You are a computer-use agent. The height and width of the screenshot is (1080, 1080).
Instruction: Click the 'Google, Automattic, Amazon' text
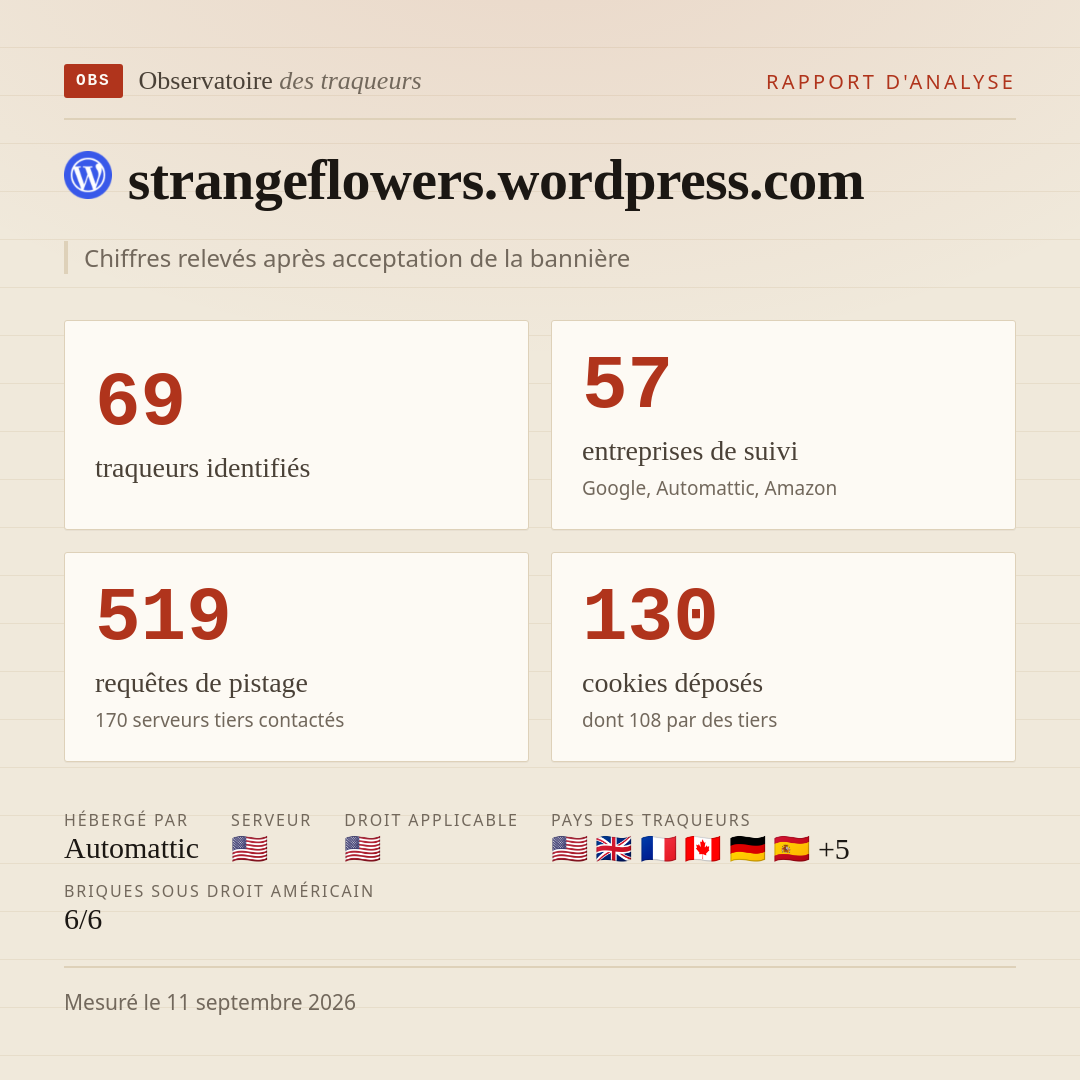(x=709, y=488)
